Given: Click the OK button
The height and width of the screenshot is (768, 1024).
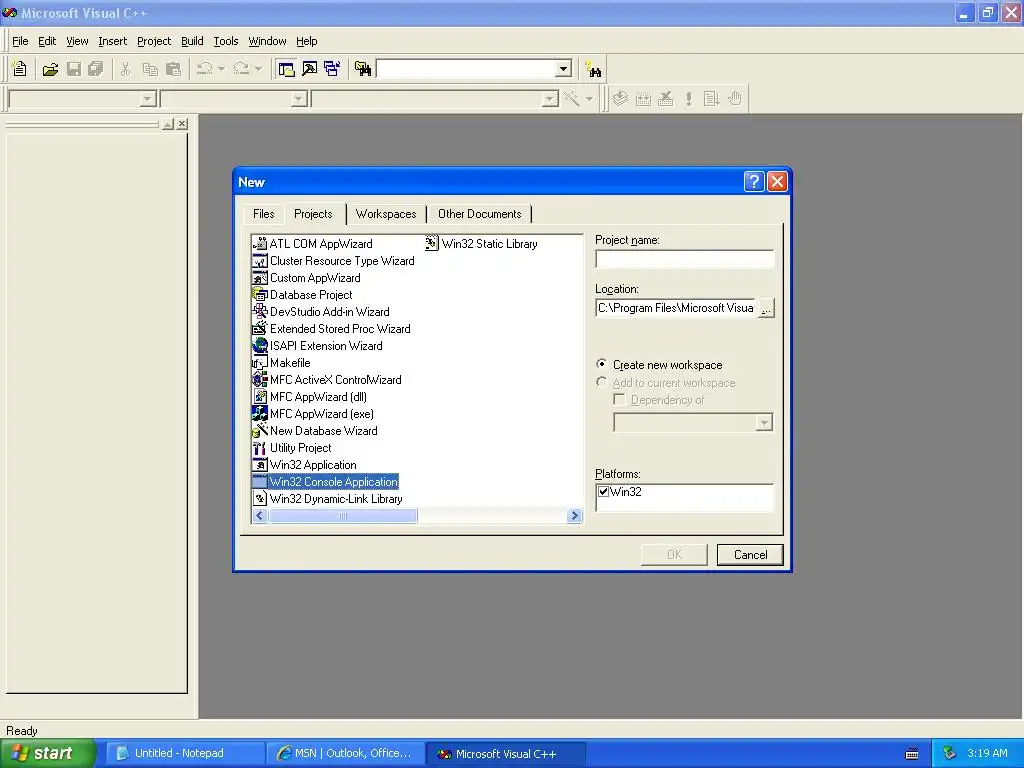Looking at the screenshot, I should pos(674,554).
